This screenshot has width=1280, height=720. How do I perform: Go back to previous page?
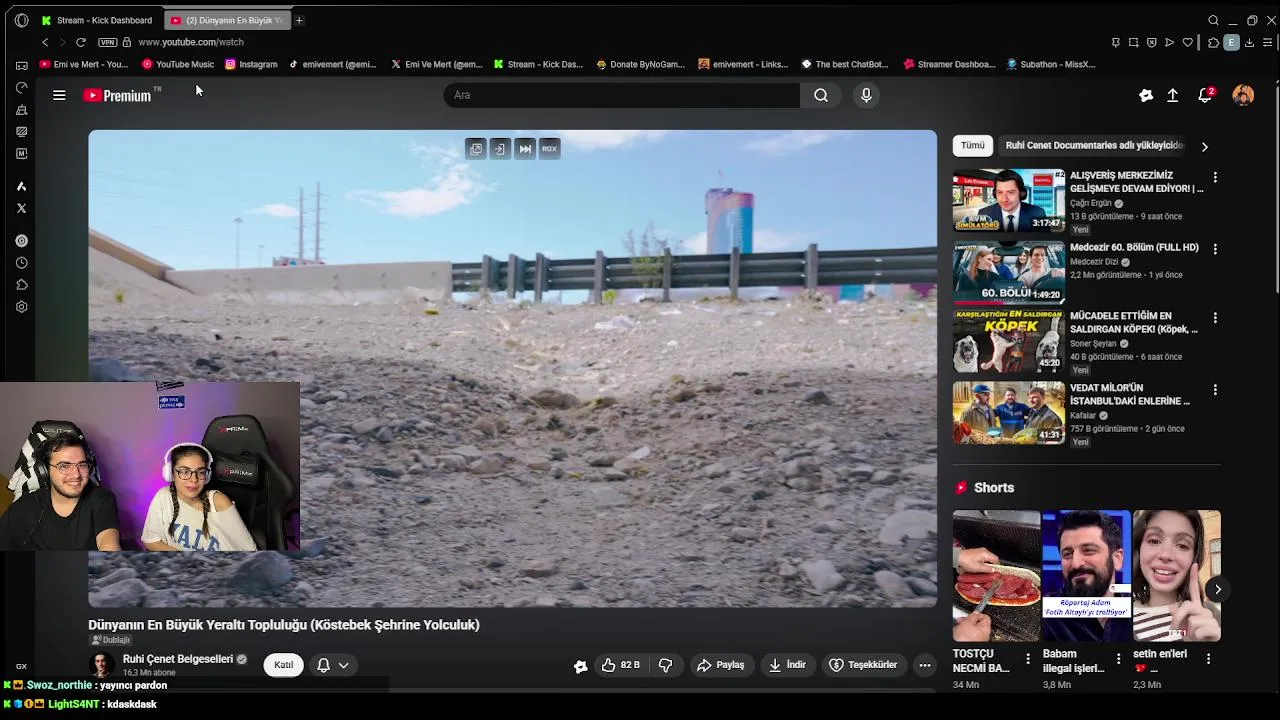45,42
